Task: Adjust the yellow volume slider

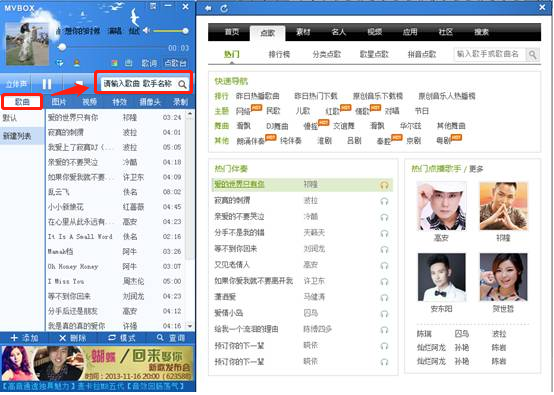Action: click(x=170, y=31)
